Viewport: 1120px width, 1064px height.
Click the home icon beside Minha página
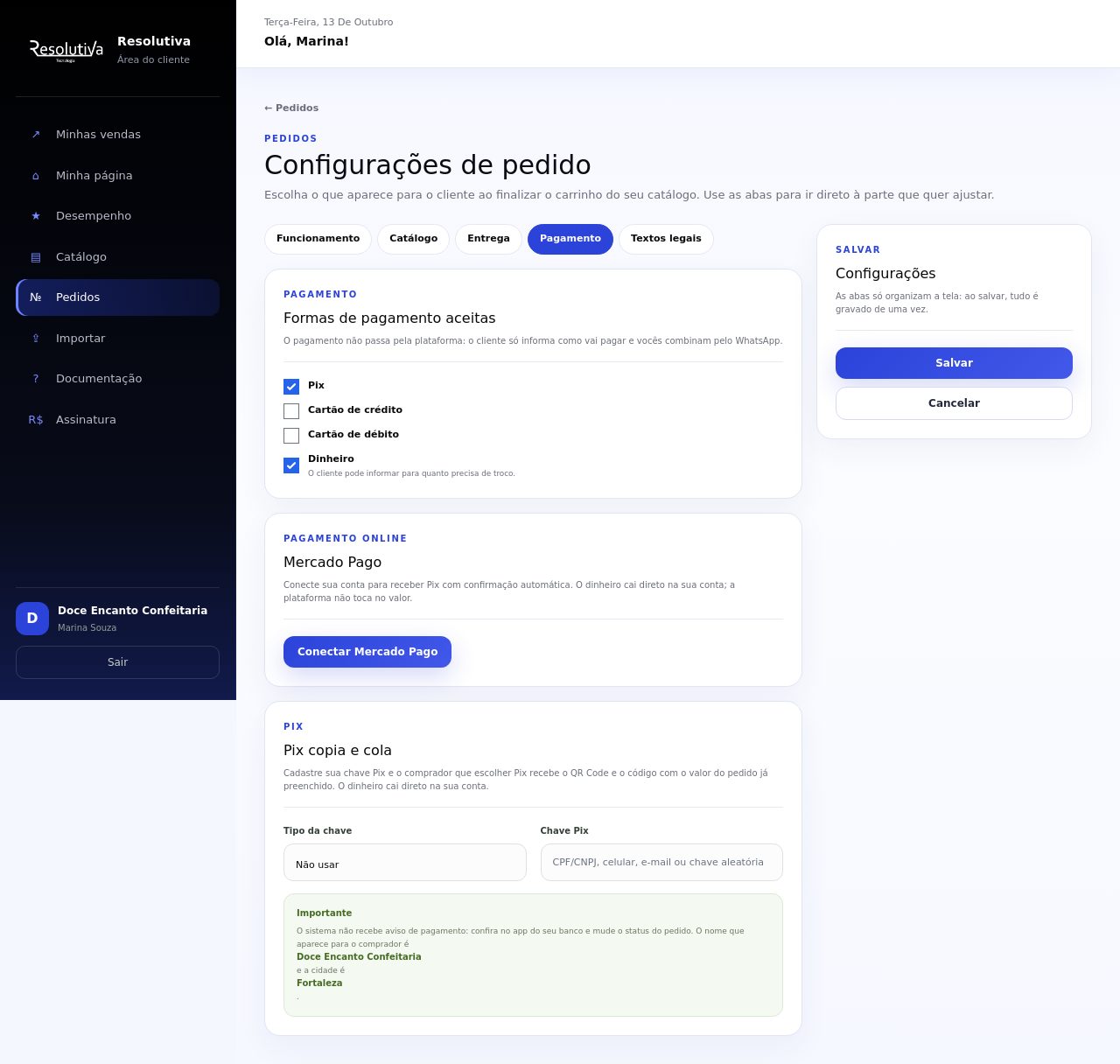(x=36, y=176)
